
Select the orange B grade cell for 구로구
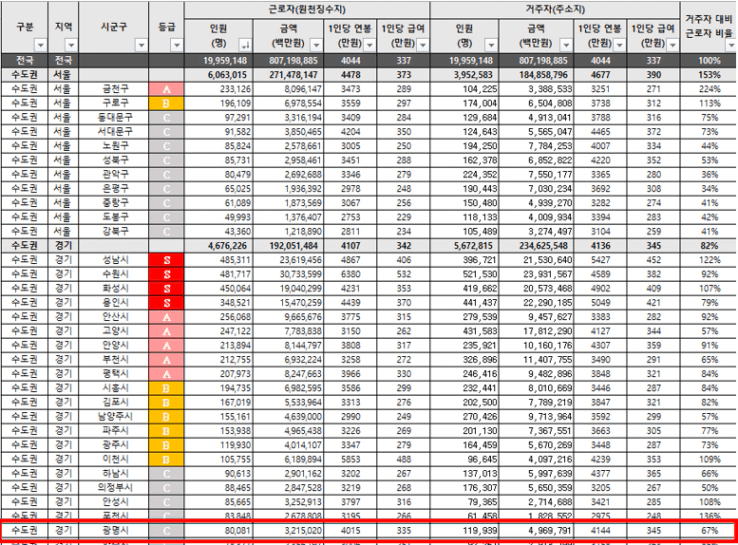coord(166,103)
